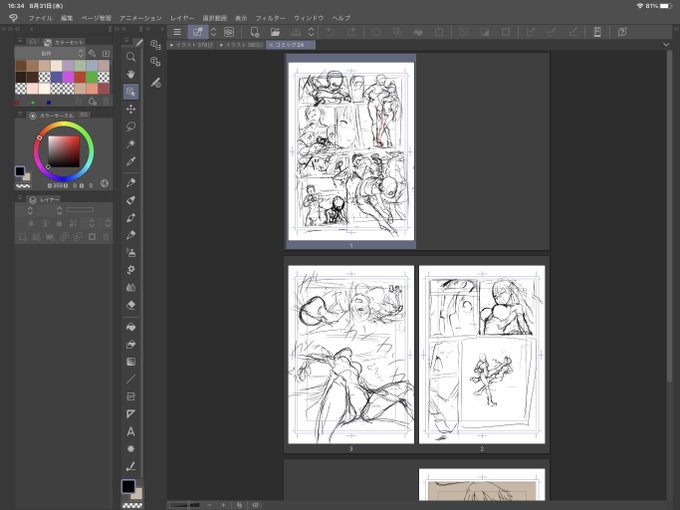This screenshot has width=680, height=510.
Task: Select the Correct line tool
Action: click(x=131, y=467)
